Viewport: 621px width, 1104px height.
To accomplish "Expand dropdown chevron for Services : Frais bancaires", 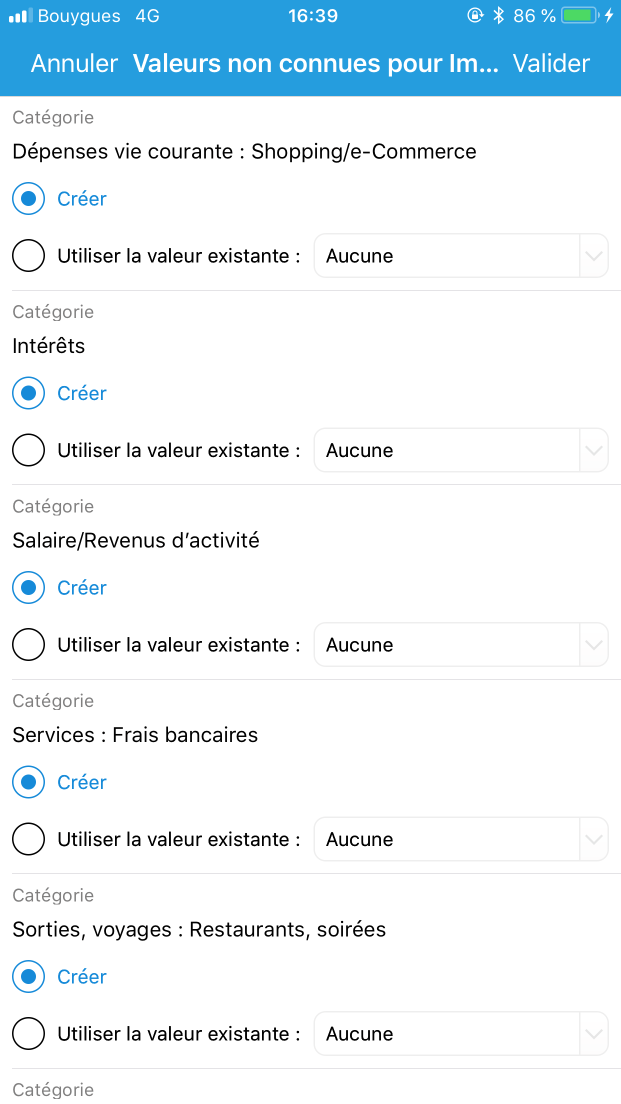I will click(x=594, y=839).
